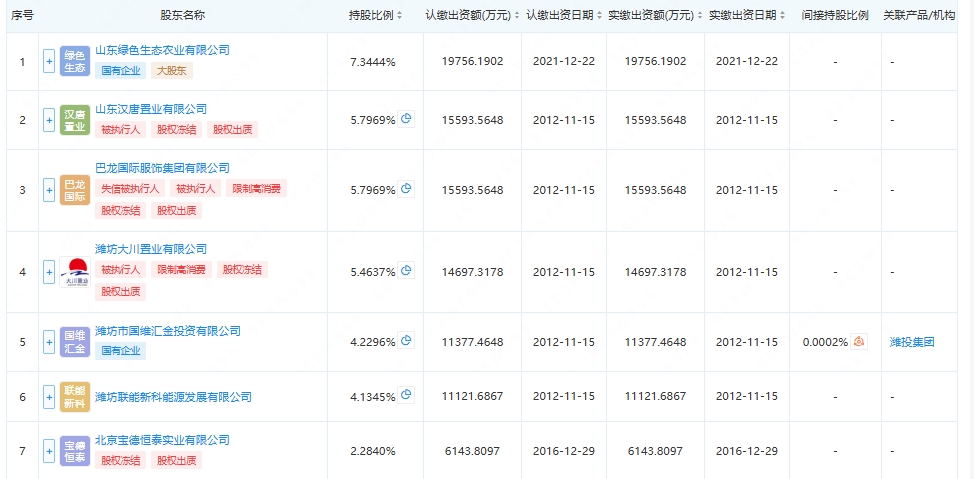Click 限制高消费 tag under 潍坊大川置业
Image resolution: width=974 pixels, height=479 pixels.
(x=181, y=270)
